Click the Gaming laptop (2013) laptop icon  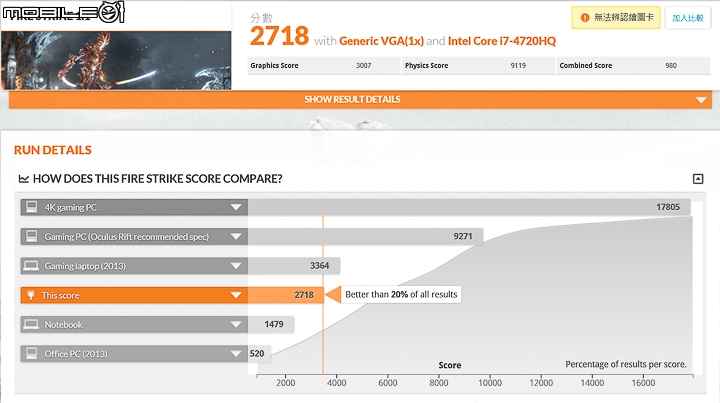[x=31, y=266]
